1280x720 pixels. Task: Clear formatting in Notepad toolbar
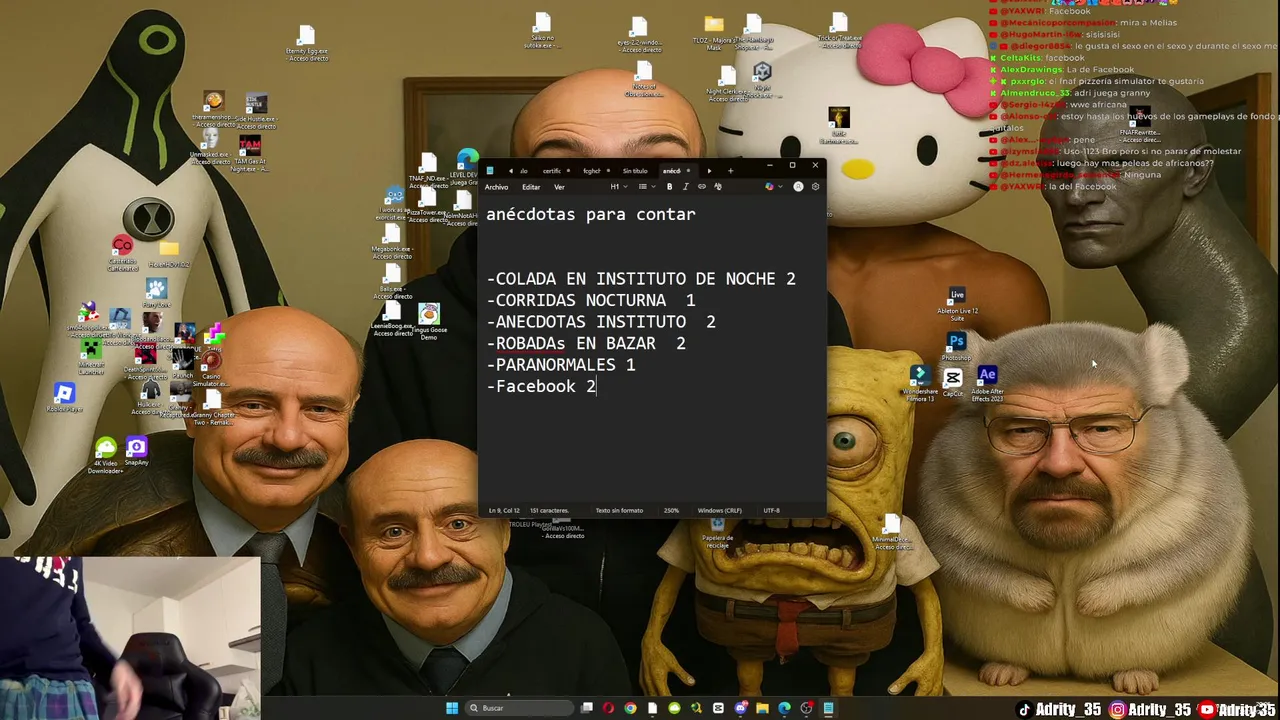[x=717, y=187]
